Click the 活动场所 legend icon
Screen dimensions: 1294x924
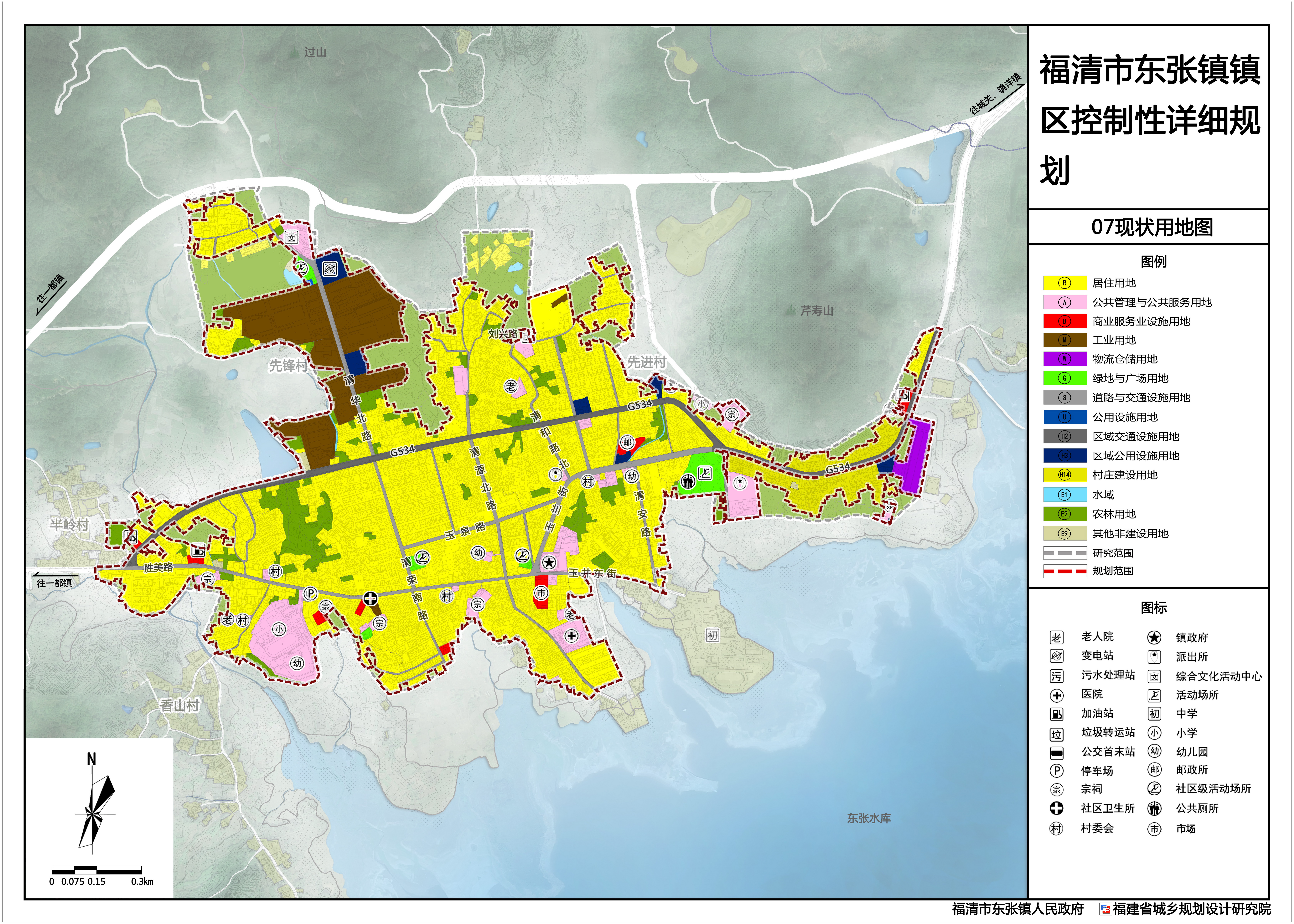(1154, 695)
